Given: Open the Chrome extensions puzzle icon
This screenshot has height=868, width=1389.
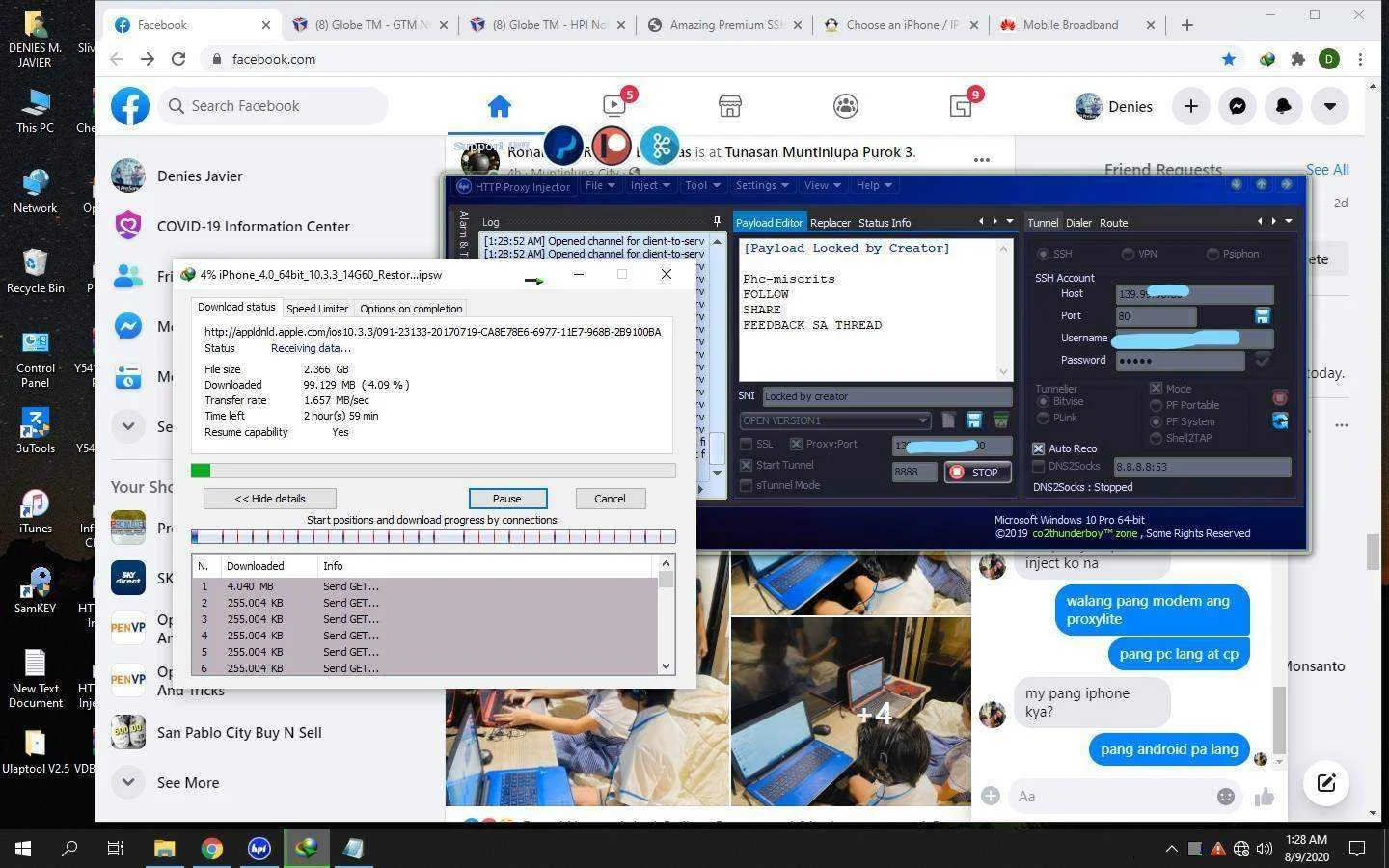Looking at the screenshot, I should (x=1298, y=59).
